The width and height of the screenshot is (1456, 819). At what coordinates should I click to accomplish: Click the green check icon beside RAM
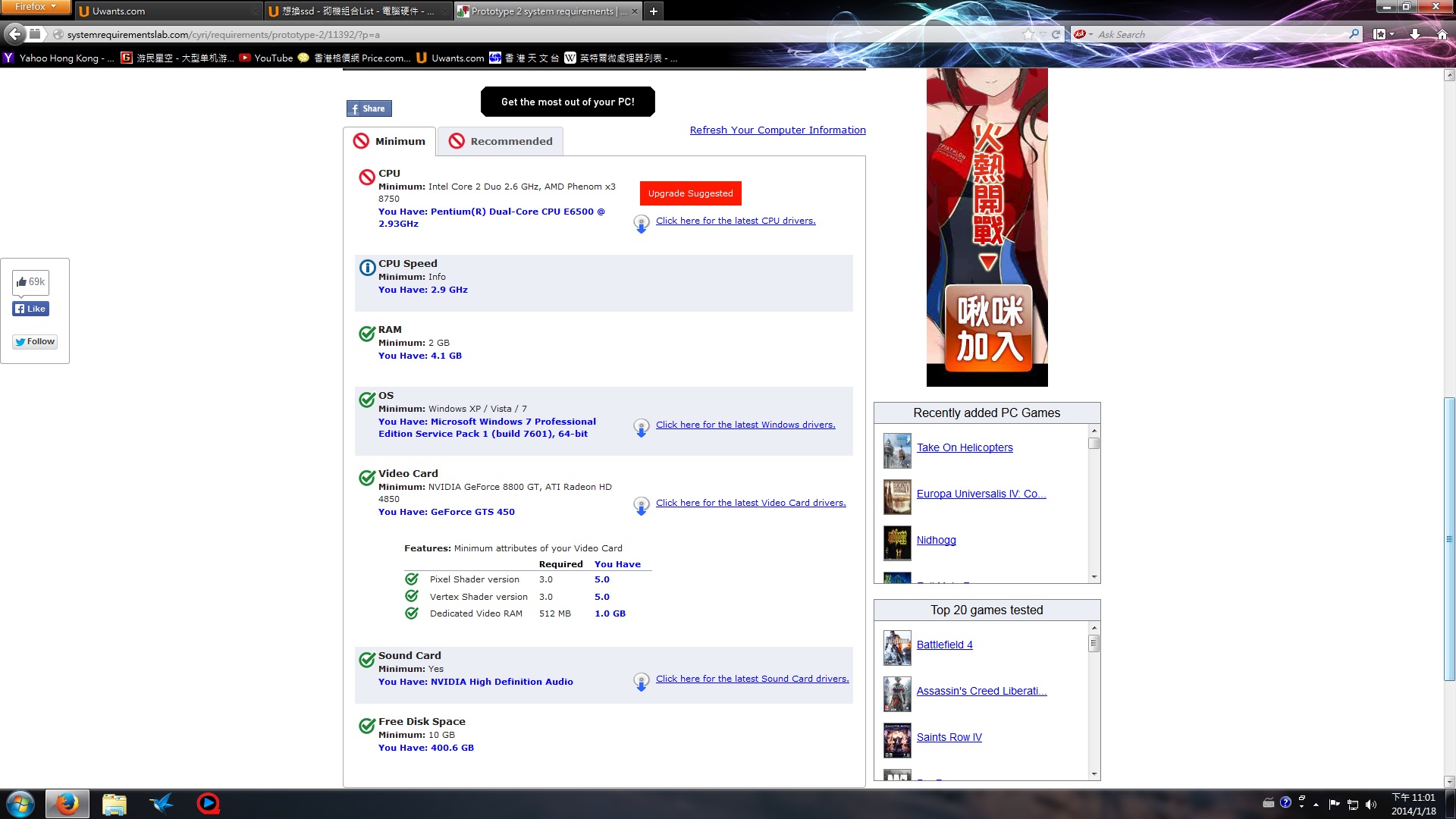coord(367,333)
